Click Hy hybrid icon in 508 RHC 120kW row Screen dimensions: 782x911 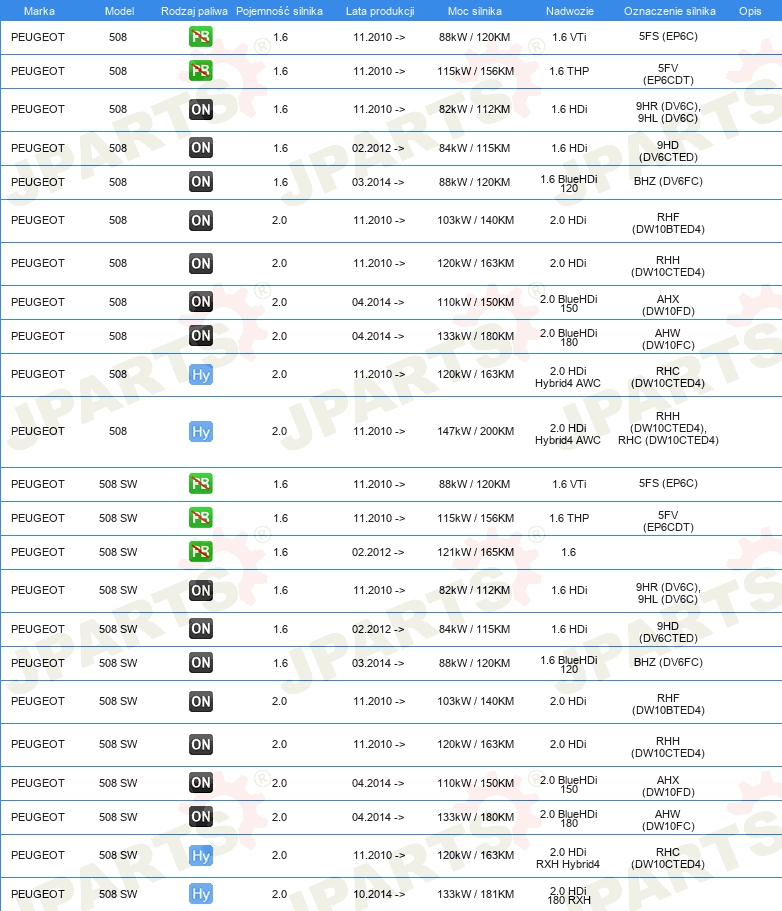click(200, 374)
